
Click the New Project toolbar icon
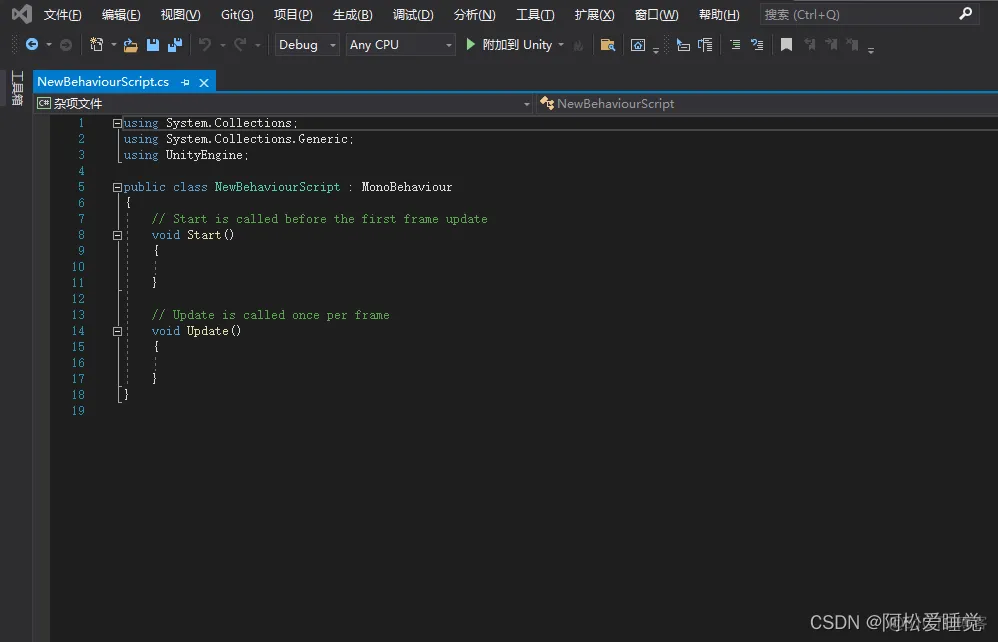(x=96, y=45)
